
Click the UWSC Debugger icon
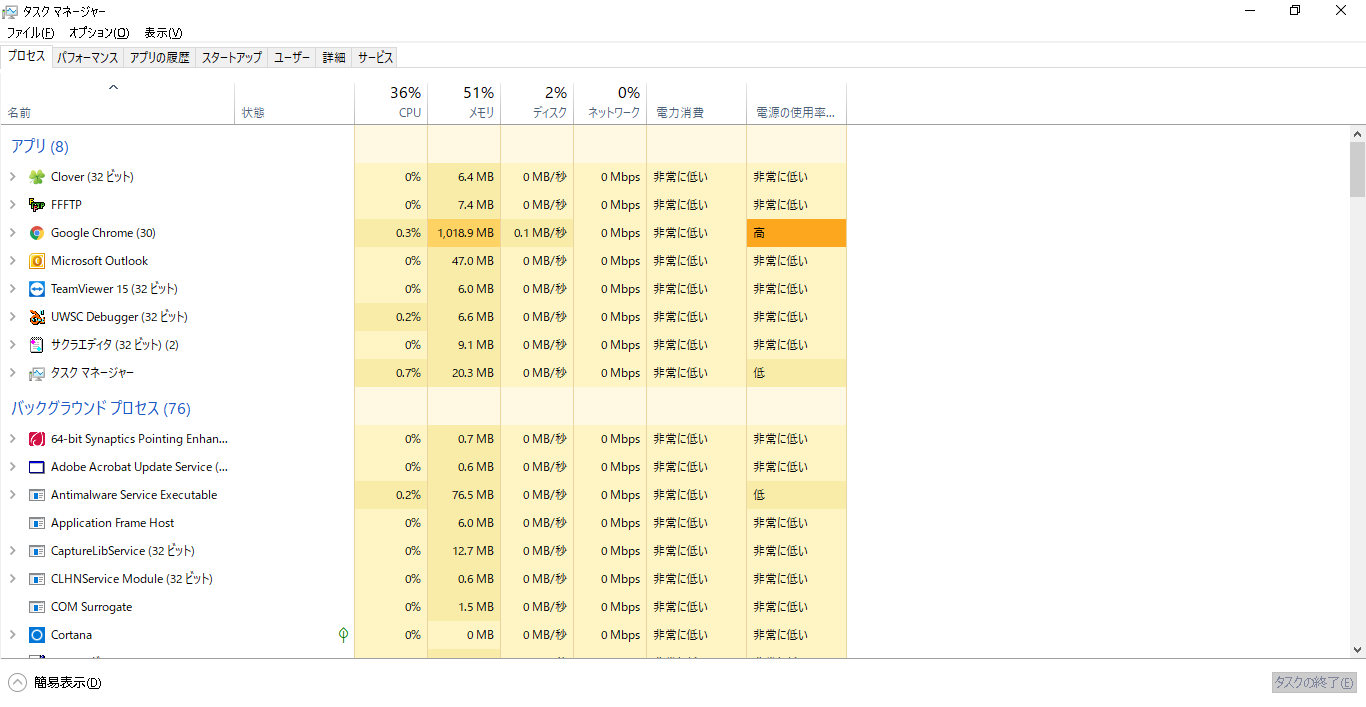click(x=37, y=317)
